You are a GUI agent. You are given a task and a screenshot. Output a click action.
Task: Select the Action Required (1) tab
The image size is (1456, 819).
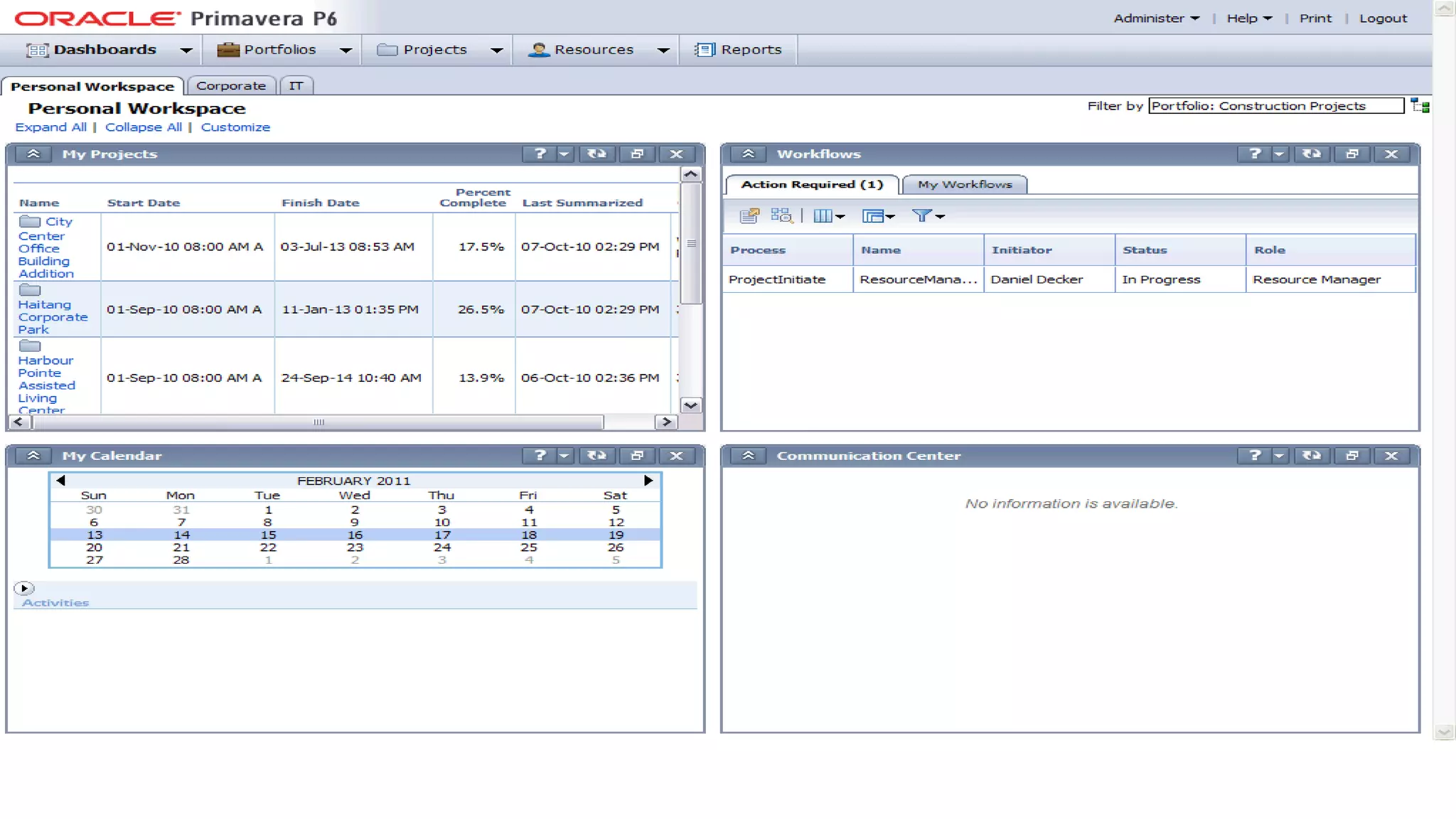coord(812,184)
